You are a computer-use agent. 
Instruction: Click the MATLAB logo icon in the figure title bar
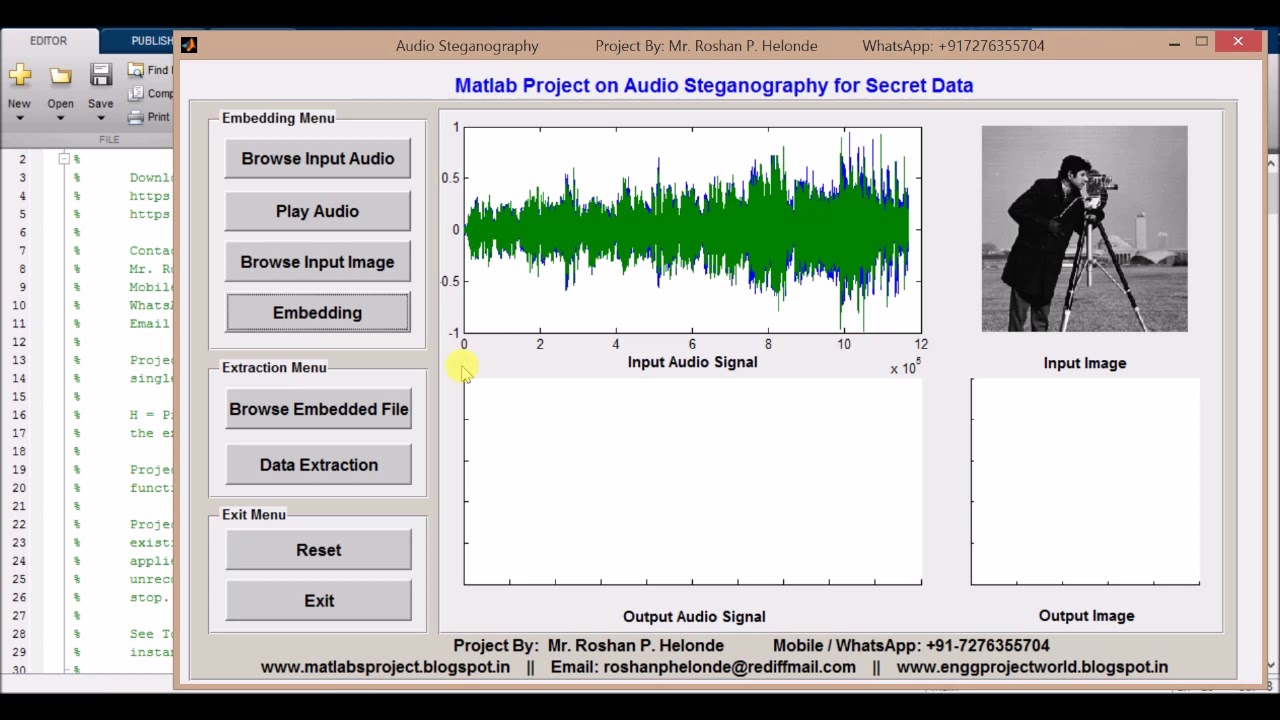(x=189, y=45)
